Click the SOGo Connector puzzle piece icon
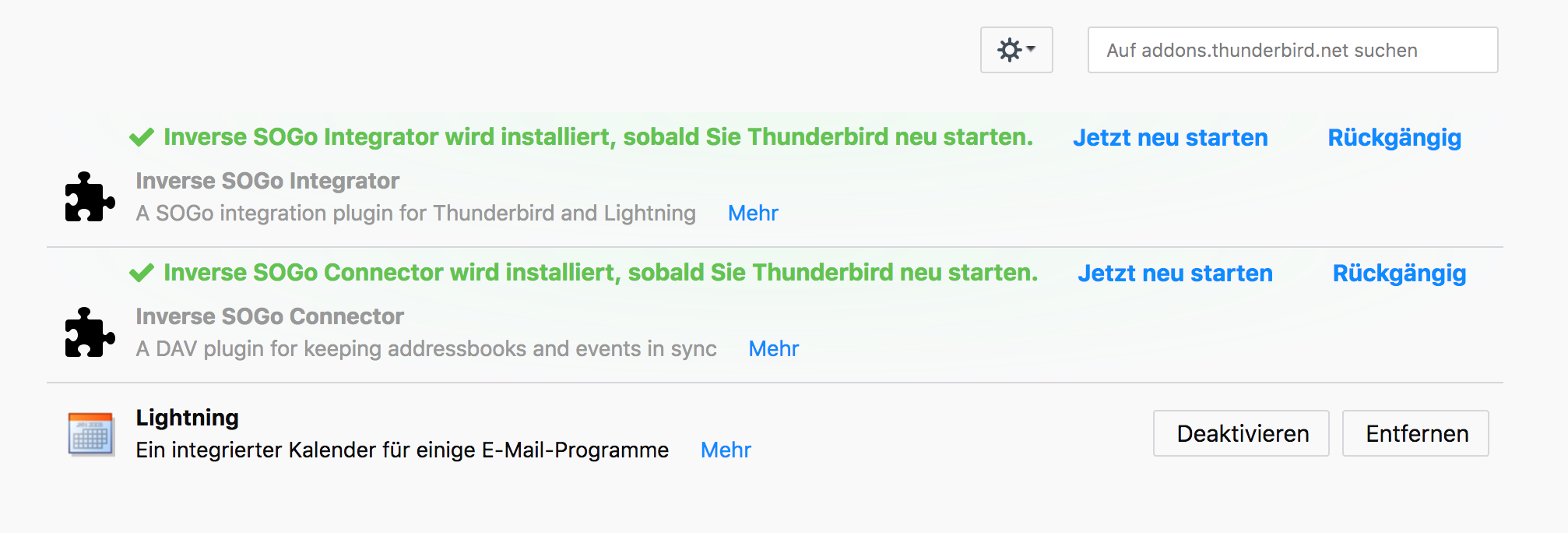1568x533 pixels. point(90,333)
